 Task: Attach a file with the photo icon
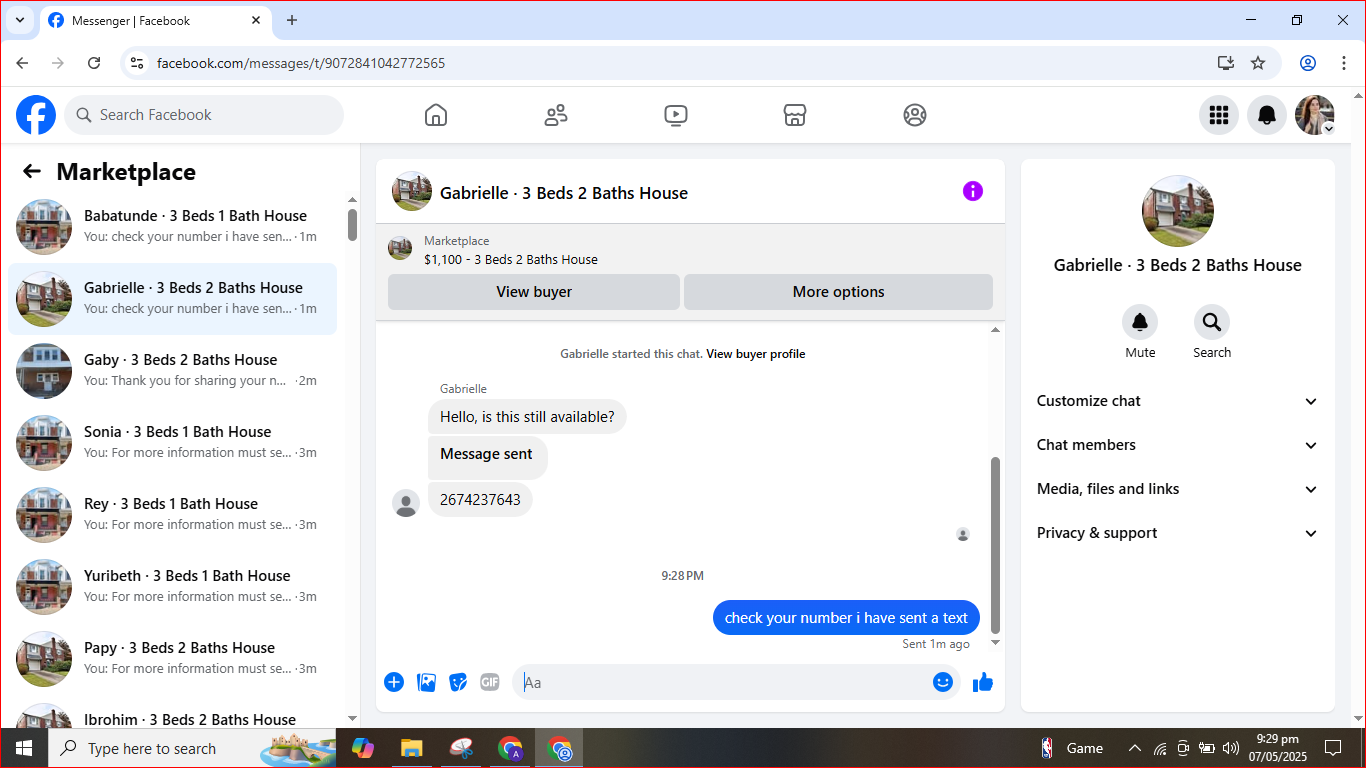pos(426,682)
